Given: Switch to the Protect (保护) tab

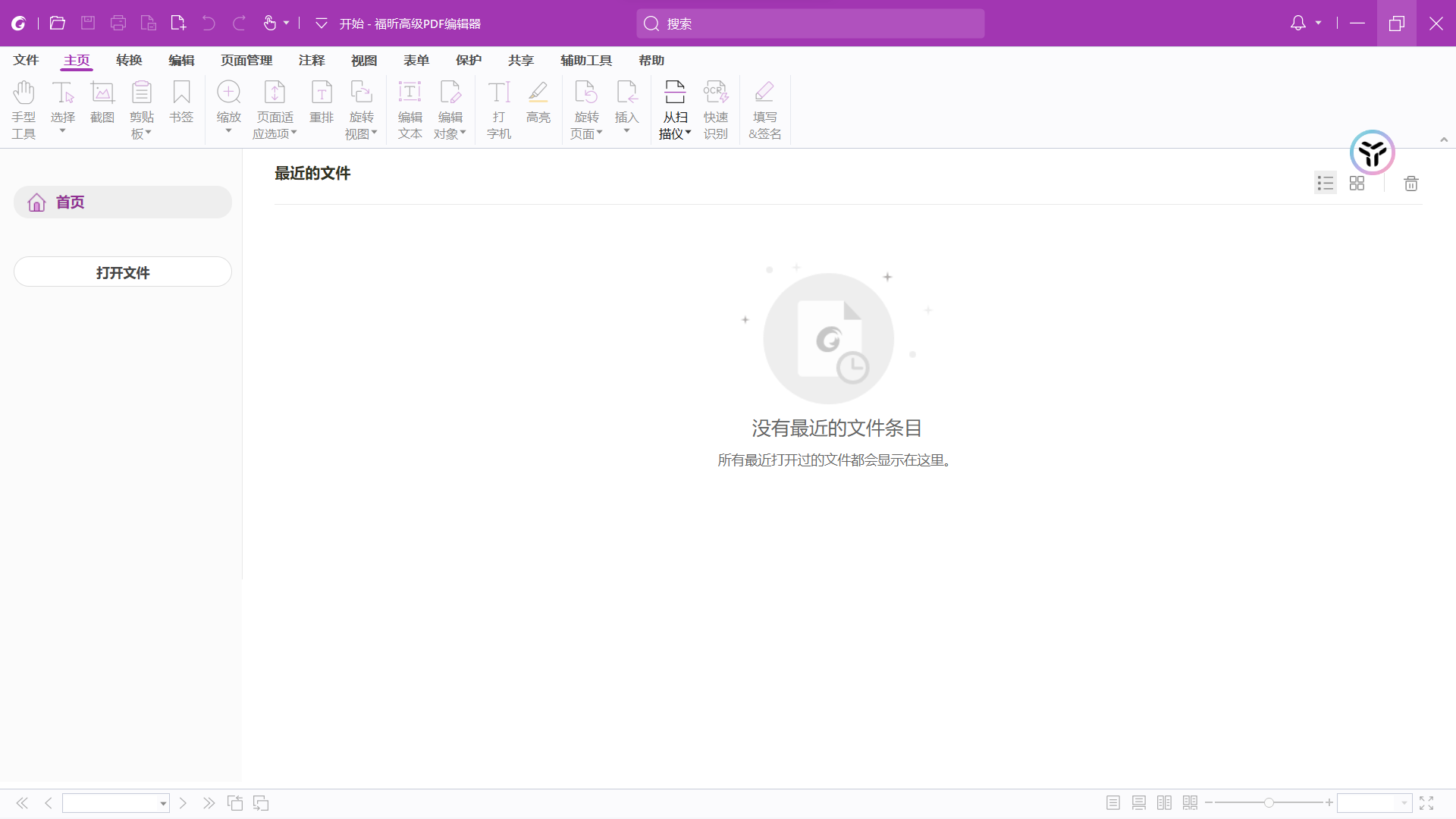Looking at the screenshot, I should 468,61.
